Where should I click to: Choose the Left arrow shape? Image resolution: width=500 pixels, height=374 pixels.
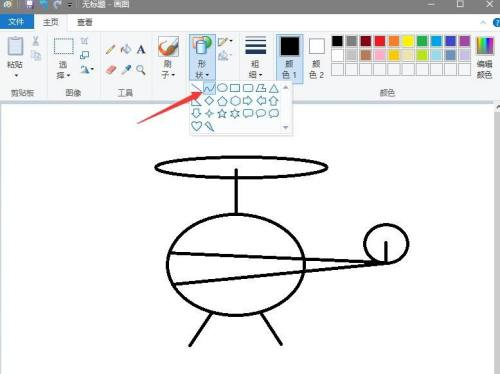(x=261, y=101)
